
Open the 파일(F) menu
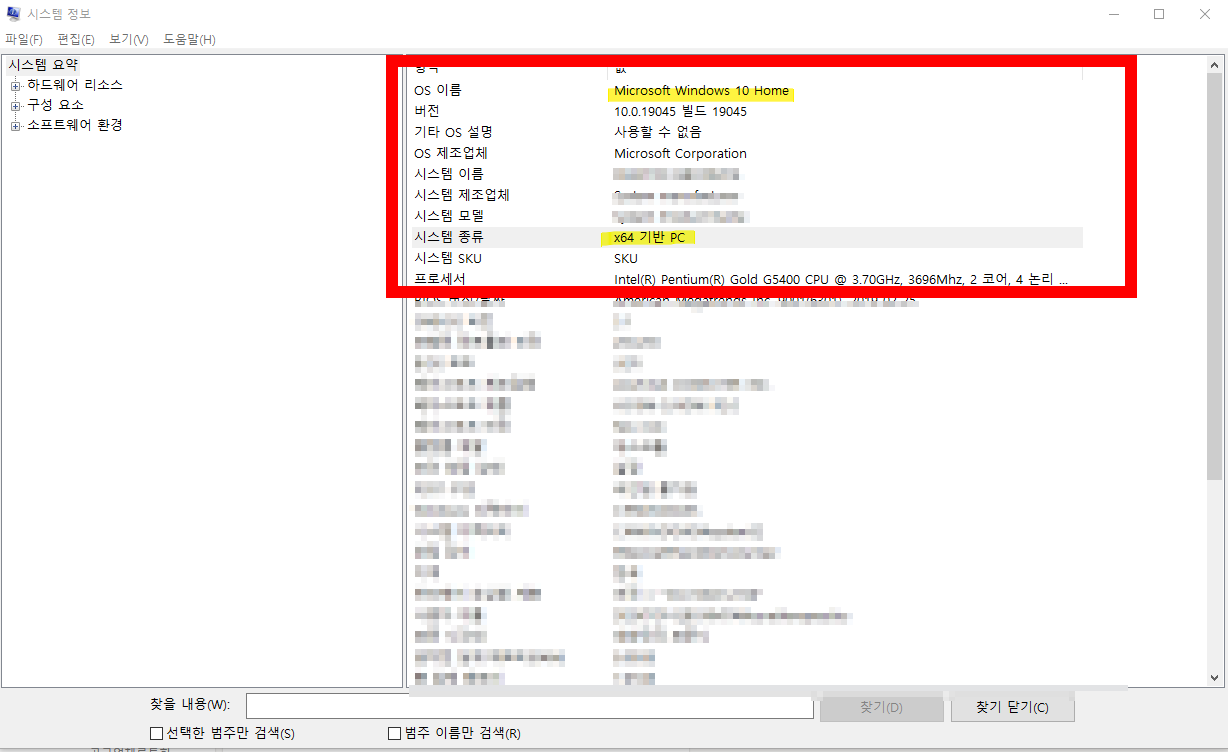[x=22, y=39]
